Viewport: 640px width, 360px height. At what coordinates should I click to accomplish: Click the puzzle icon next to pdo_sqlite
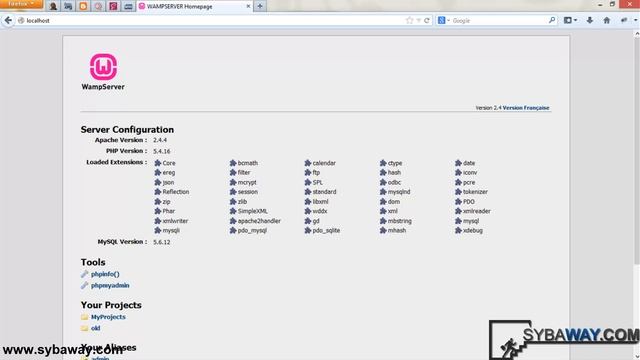[x=308, y=230]
